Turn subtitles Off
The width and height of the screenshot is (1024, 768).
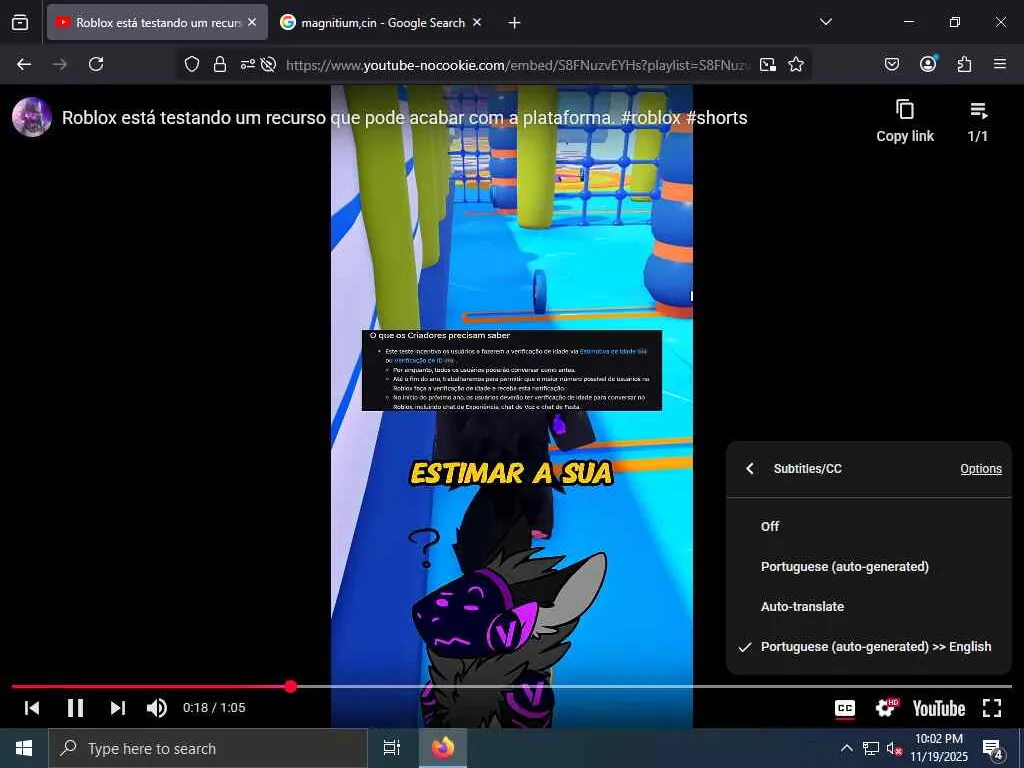(x=869, y=526)
